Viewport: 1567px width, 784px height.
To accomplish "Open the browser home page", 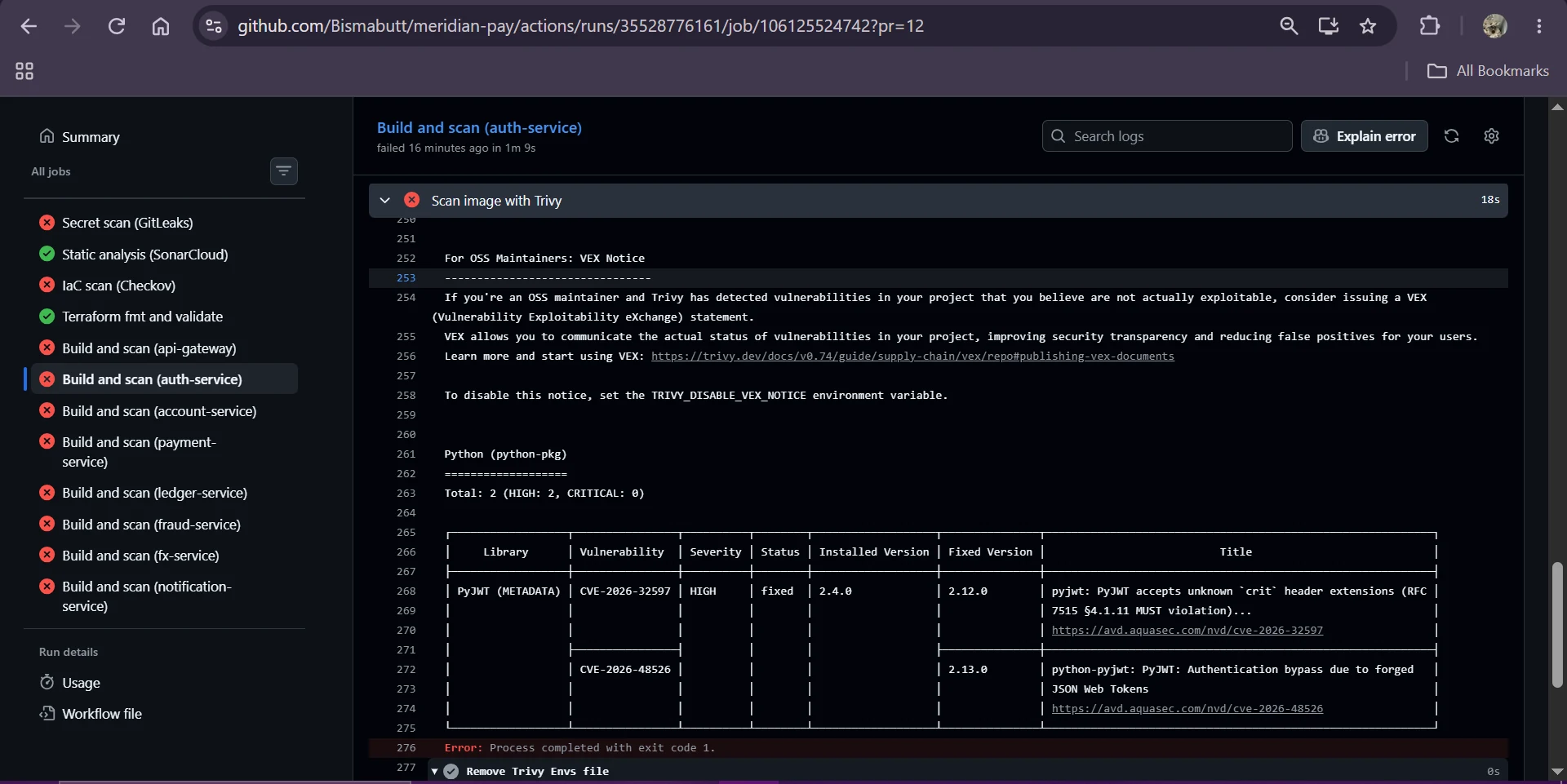I will pyautogui.click(x=161, y=26).
